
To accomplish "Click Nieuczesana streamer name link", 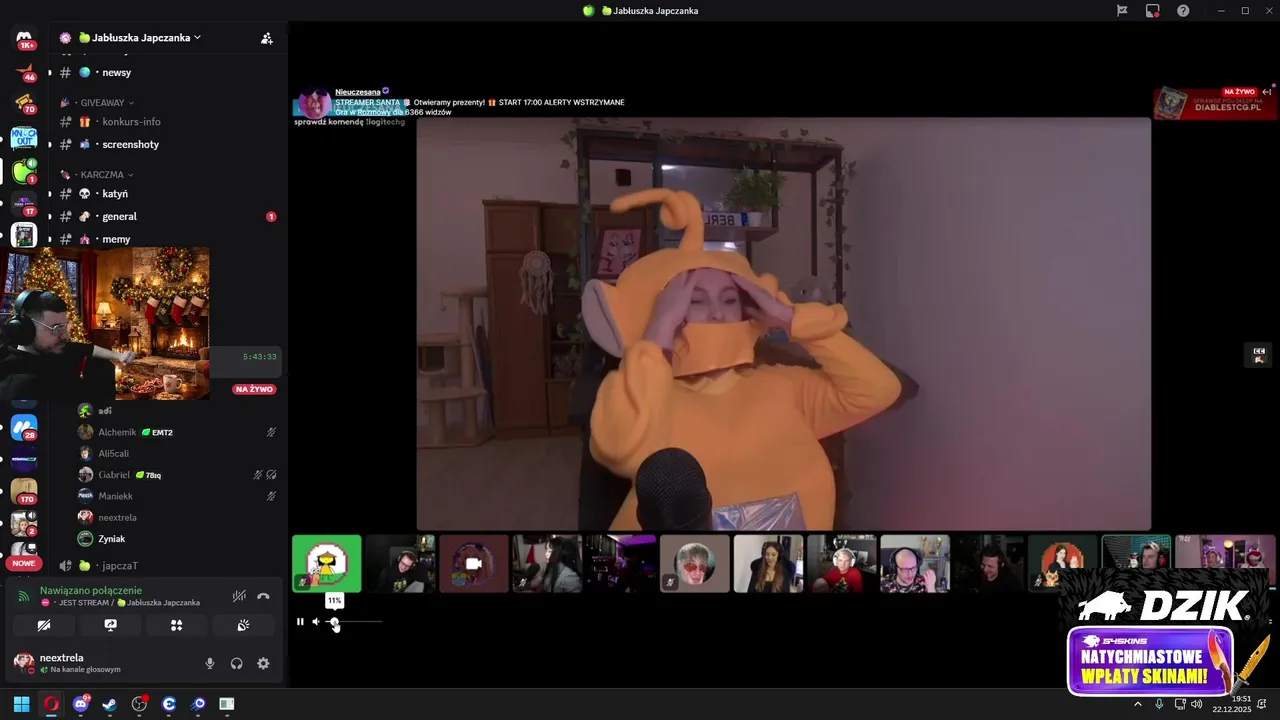I will (357, 92).
